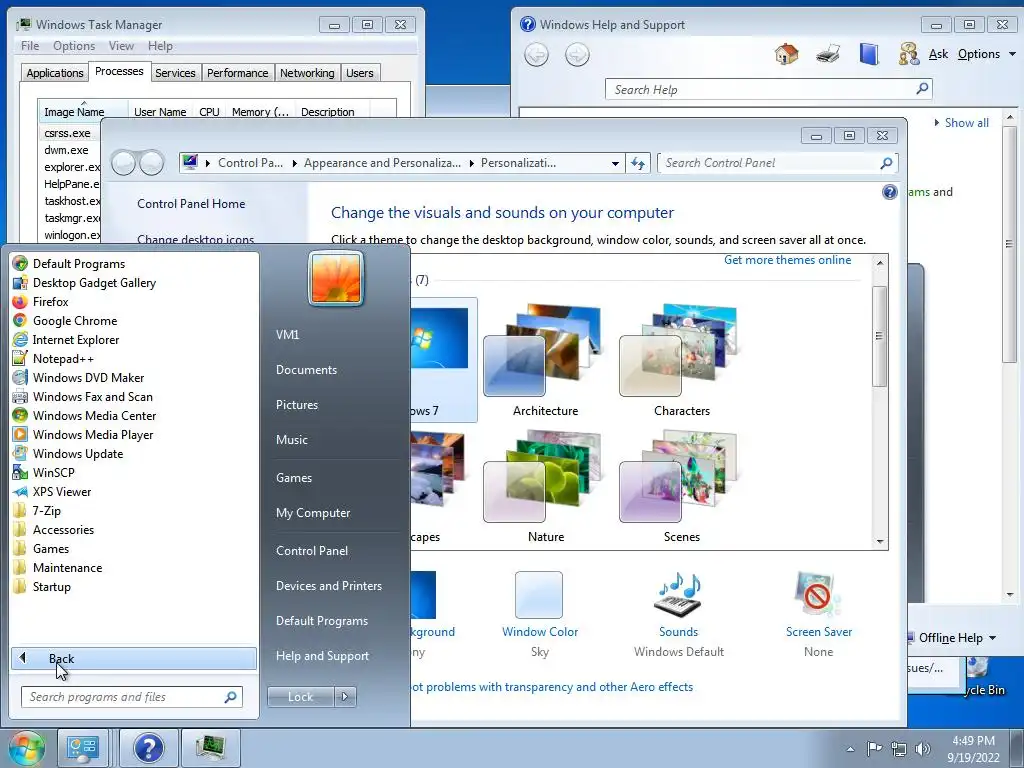1024x768 pixels.
Task: Click Help and Support taskbar button
Action: coord(148,748)
